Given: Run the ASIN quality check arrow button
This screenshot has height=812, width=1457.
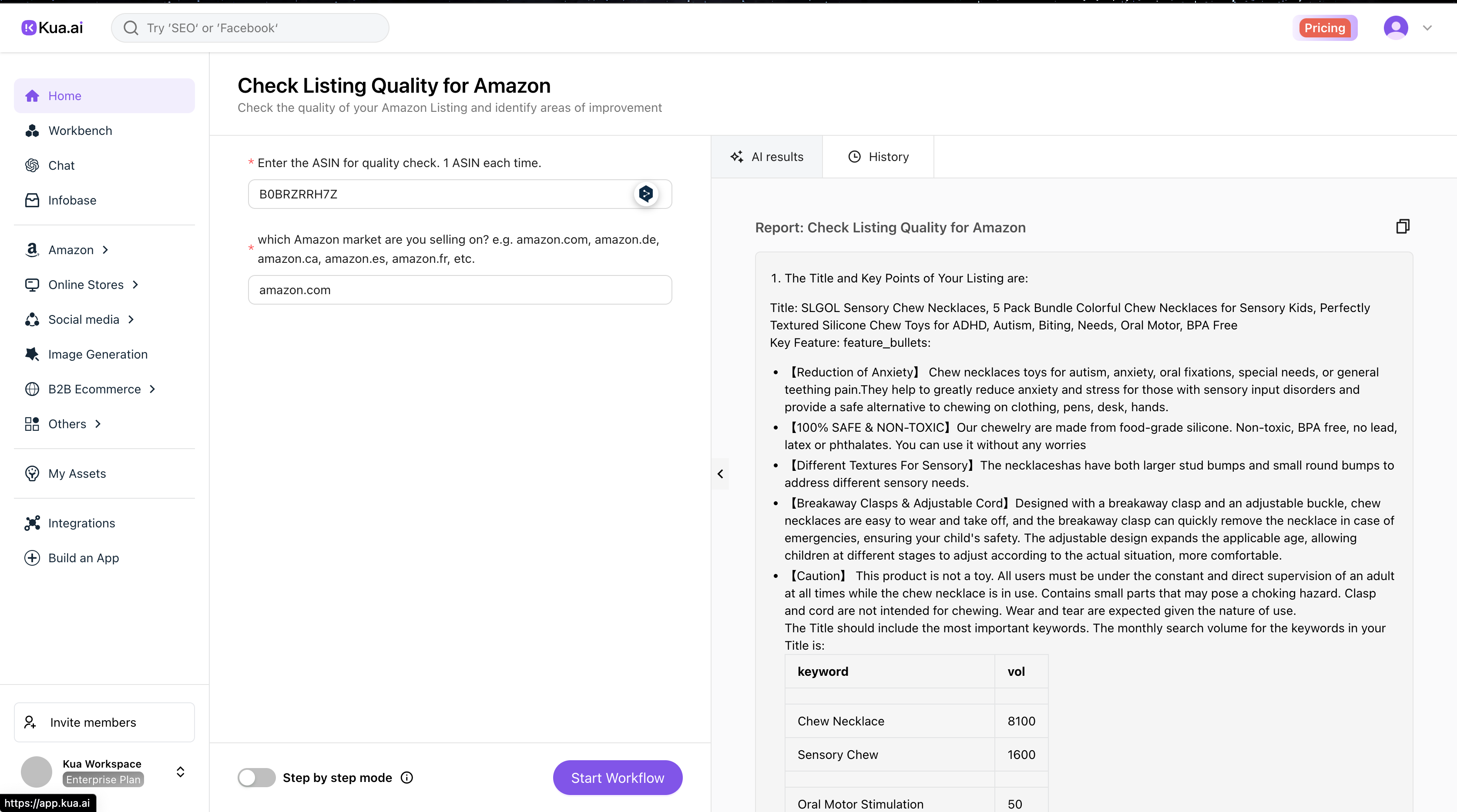Looking at the screenshot, I should pyautogui.click(x=646, y=194).
